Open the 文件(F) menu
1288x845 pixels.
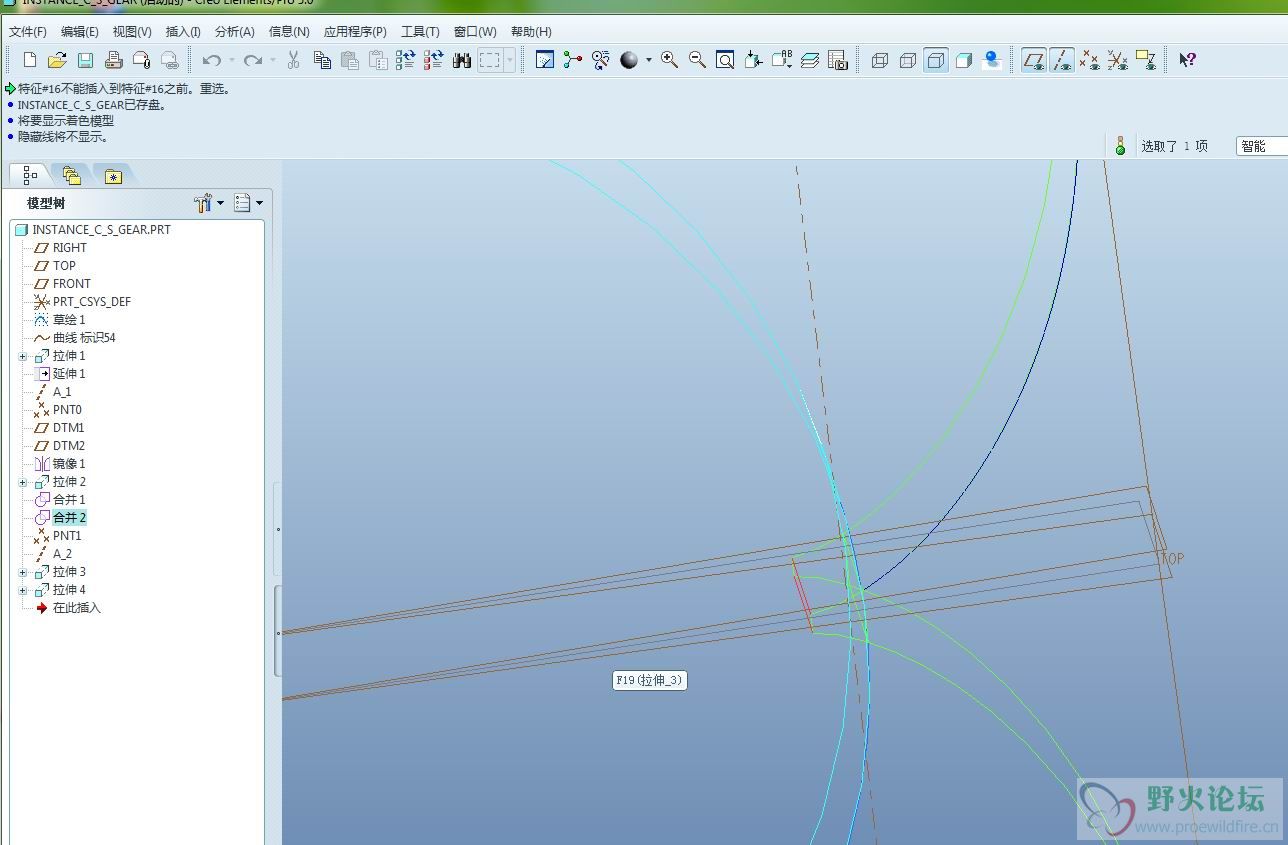point(27,32)
